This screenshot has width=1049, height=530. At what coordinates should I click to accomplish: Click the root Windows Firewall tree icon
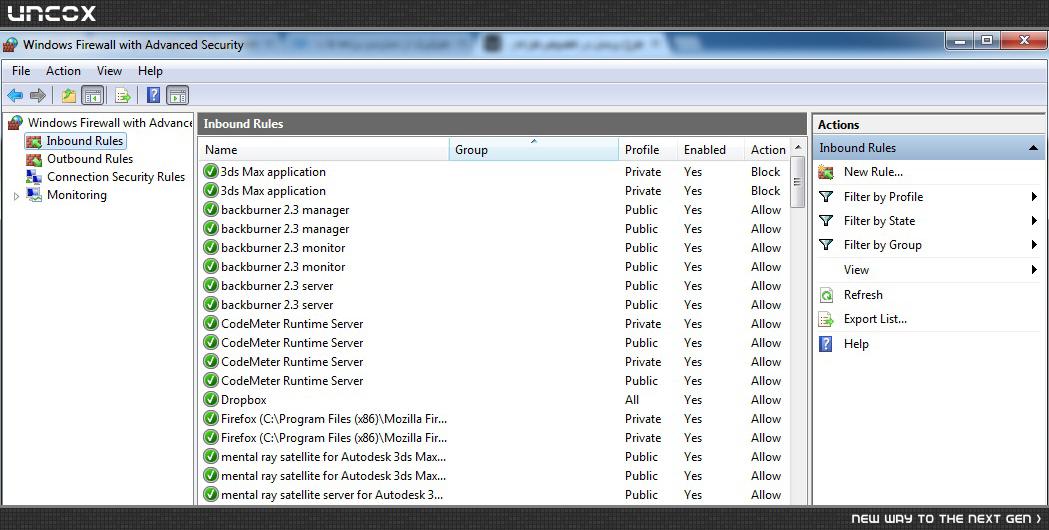click(x=15, y=123)
